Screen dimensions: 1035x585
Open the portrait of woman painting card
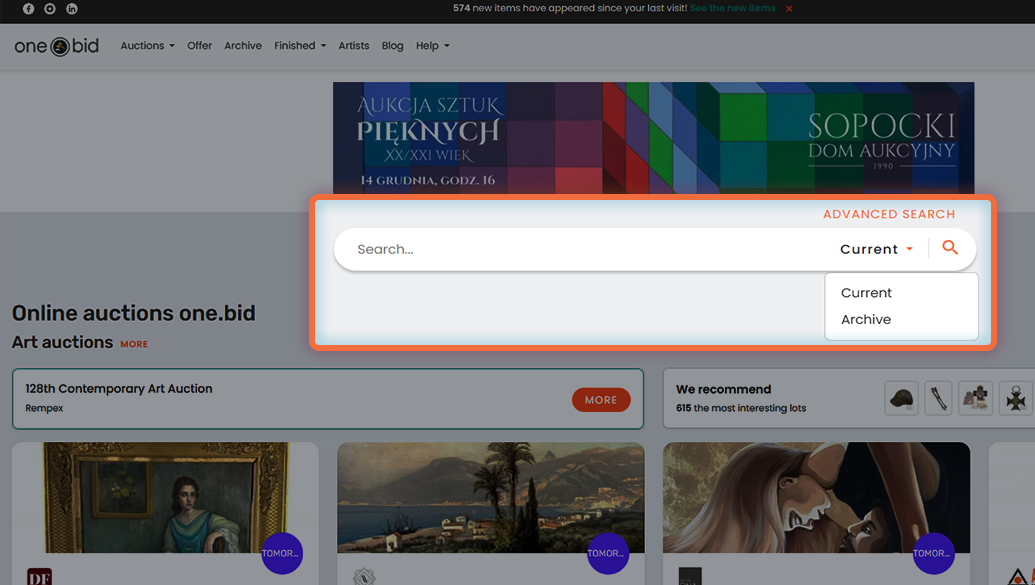[165, 497]
